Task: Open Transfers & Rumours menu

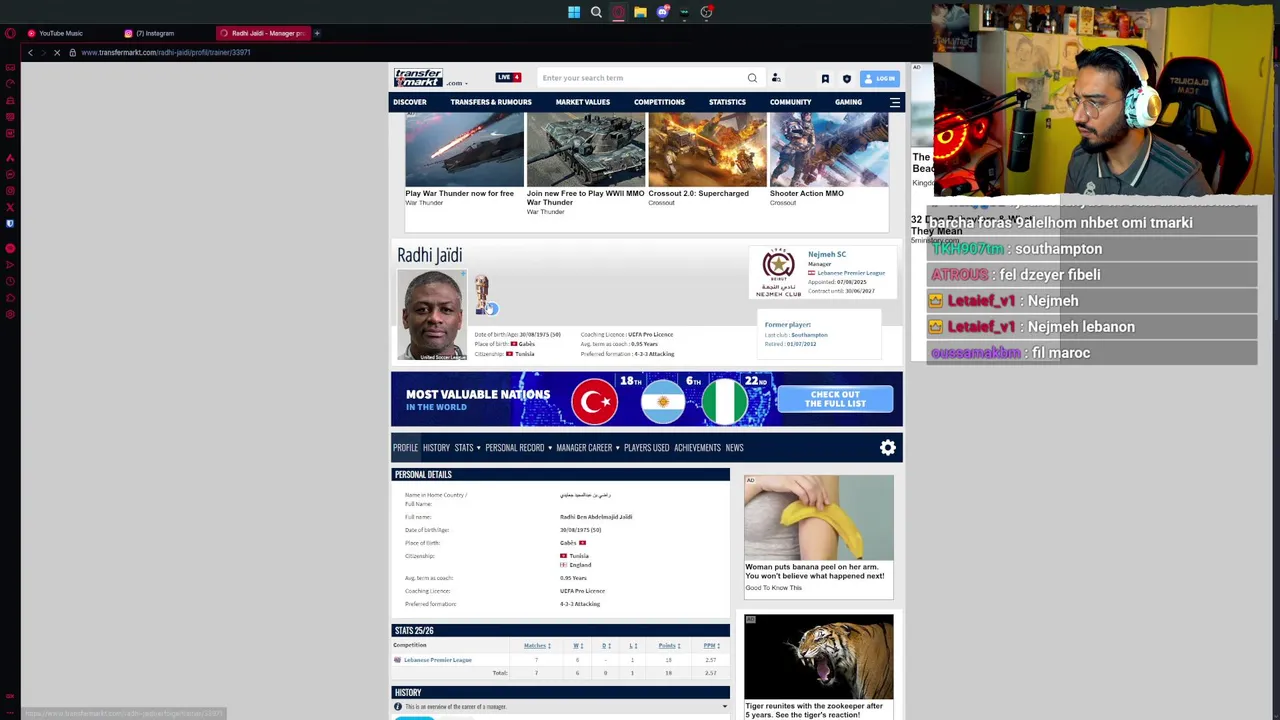Action: [491, 102]
